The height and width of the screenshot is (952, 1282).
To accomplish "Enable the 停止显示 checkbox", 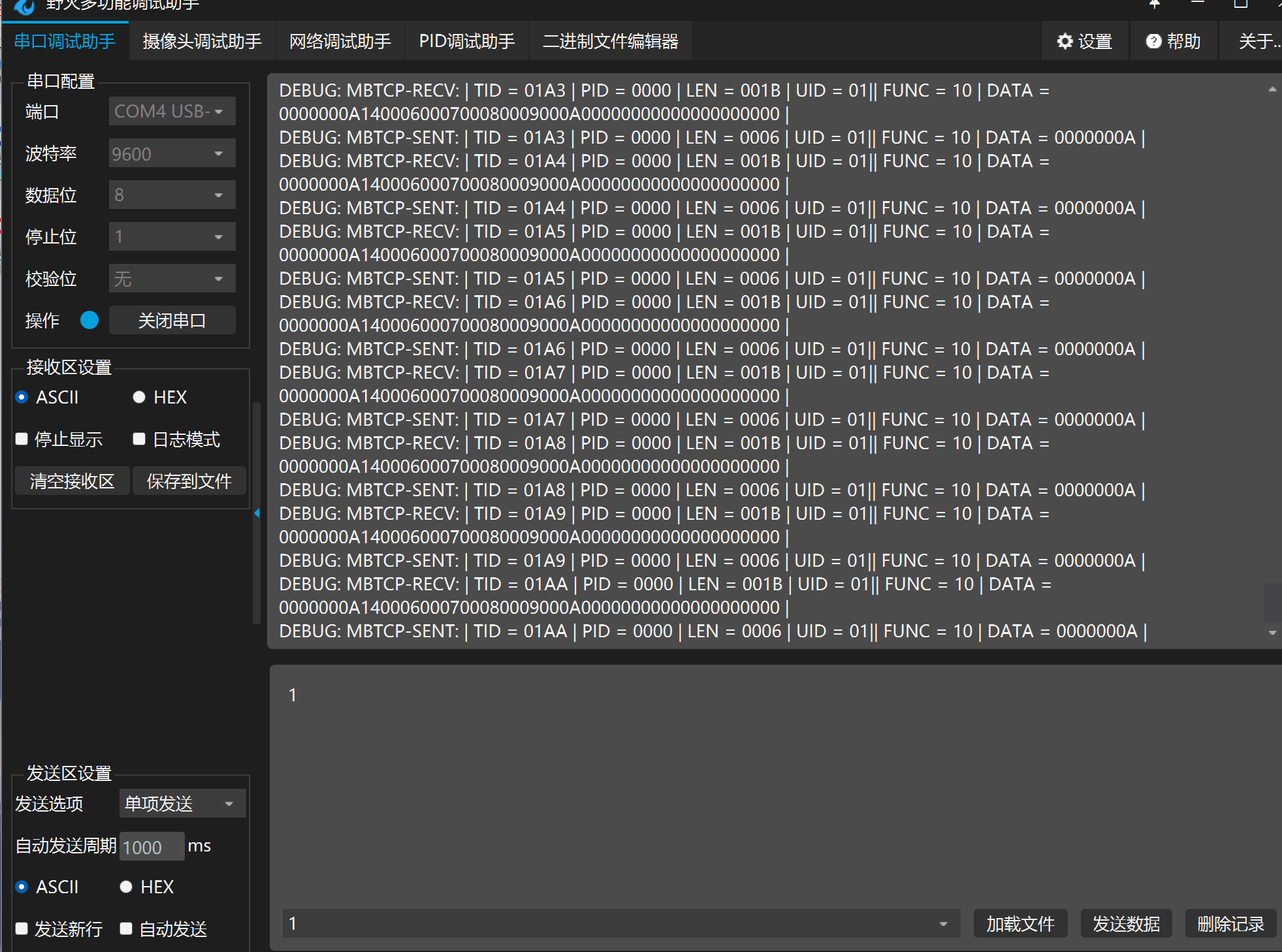I will pyautogui.click(x=22, y=439).
